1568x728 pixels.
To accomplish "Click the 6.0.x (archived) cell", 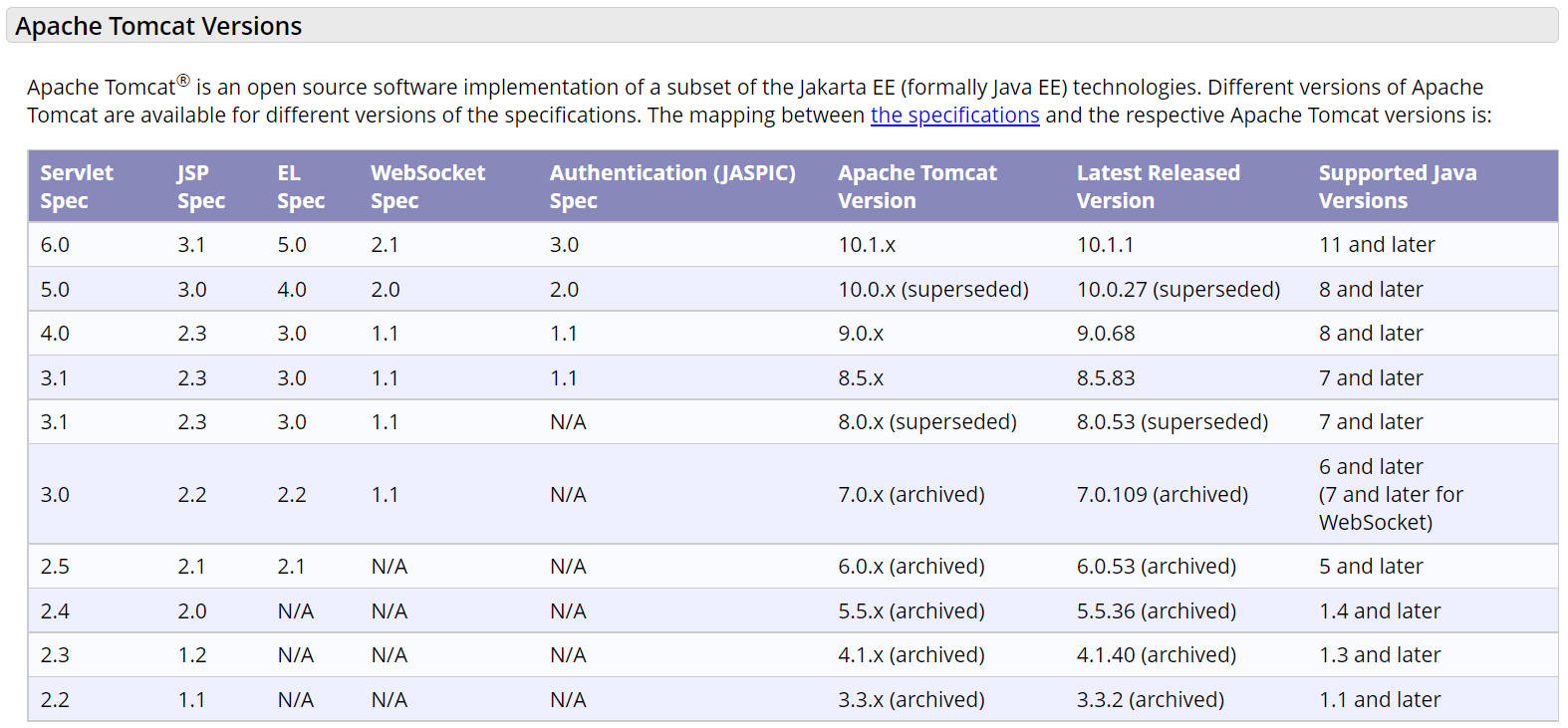I will (x=911, y=567).
